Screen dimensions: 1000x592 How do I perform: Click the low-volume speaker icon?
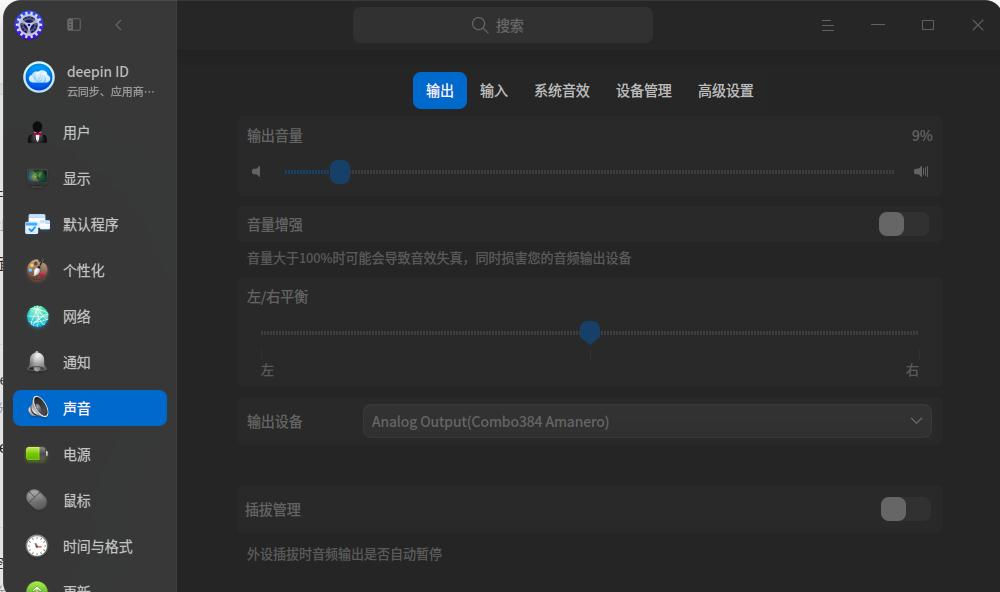tap(256, 172)
